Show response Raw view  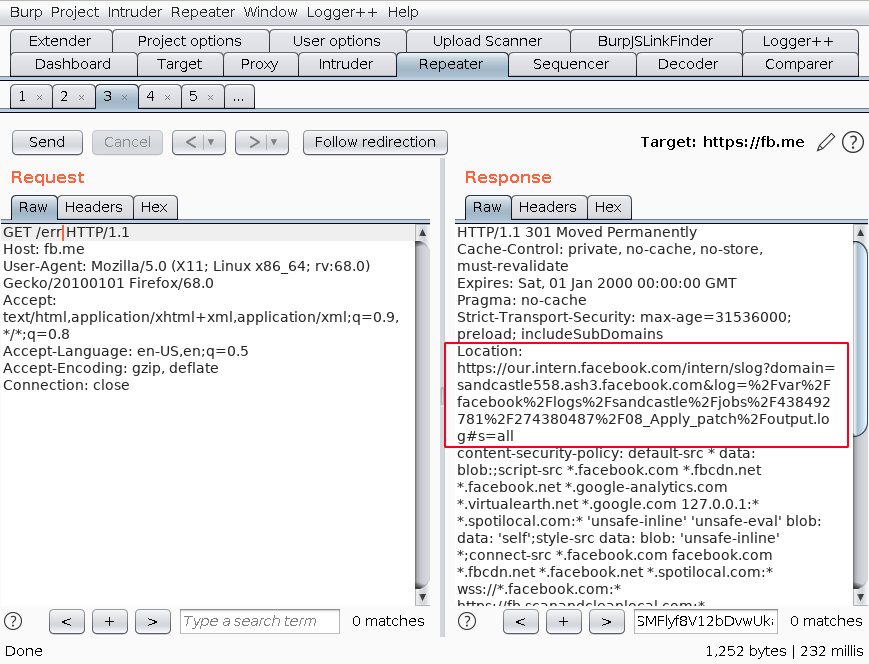click(487, 207)
